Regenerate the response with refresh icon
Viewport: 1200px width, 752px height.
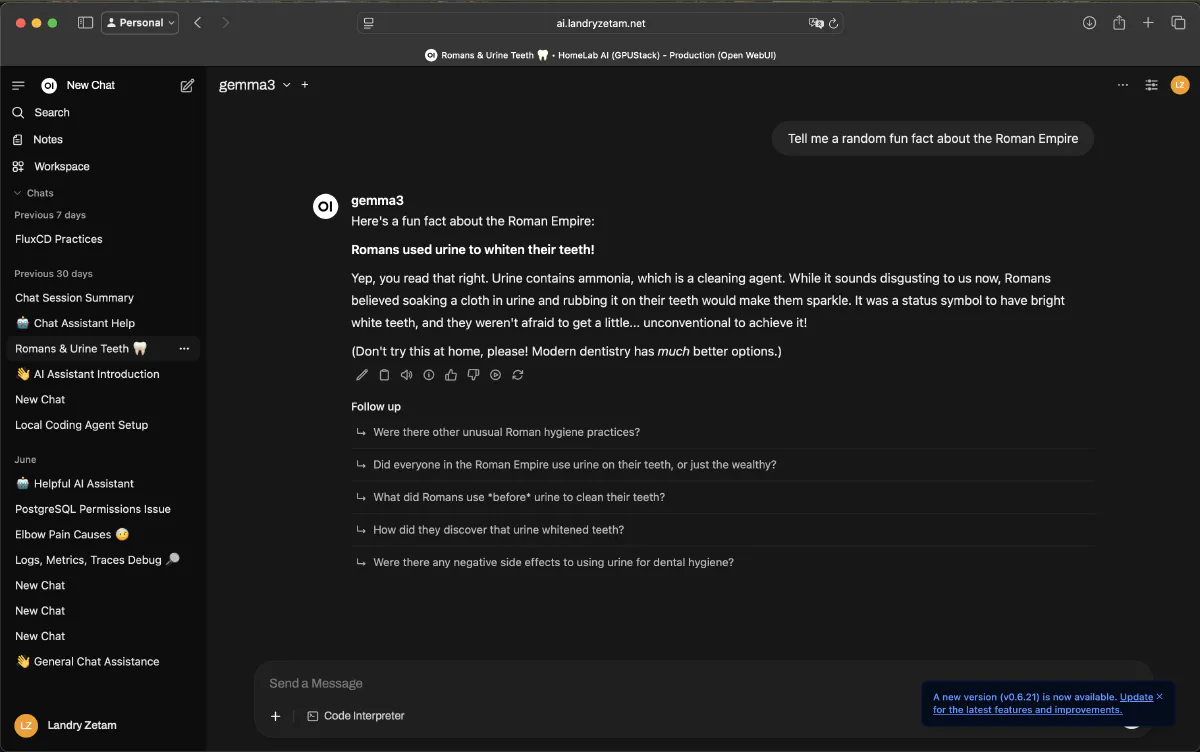pos(517,375)
